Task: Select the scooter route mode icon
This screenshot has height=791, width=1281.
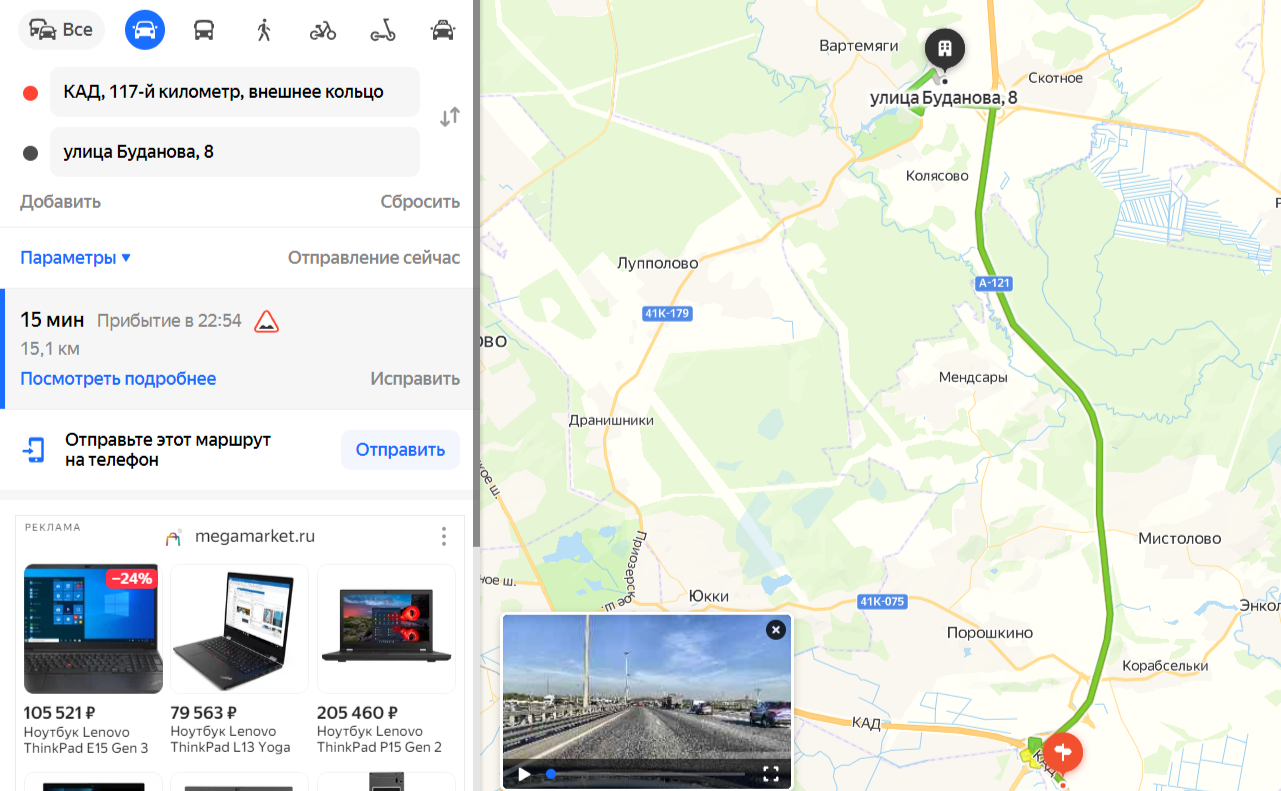Action: tap(383, 30)
